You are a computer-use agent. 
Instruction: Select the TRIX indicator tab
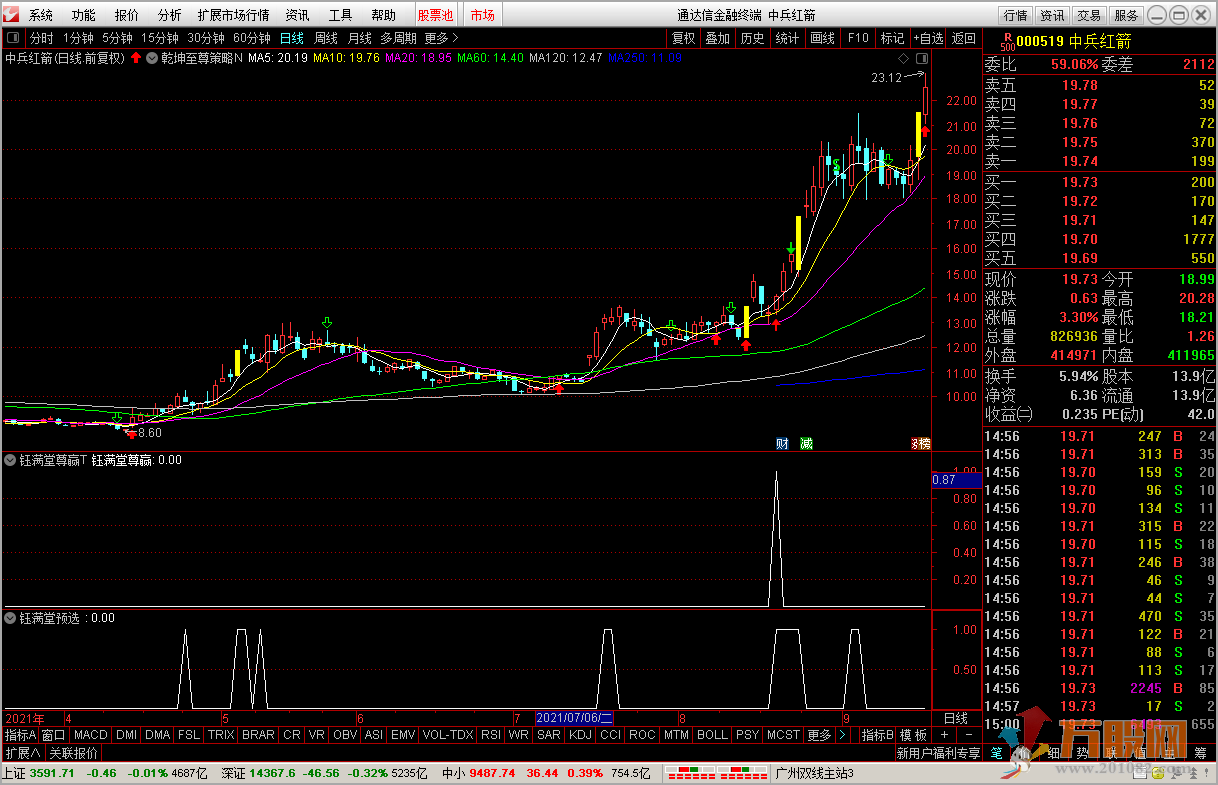pyautogui.click(x=221, y=735)
